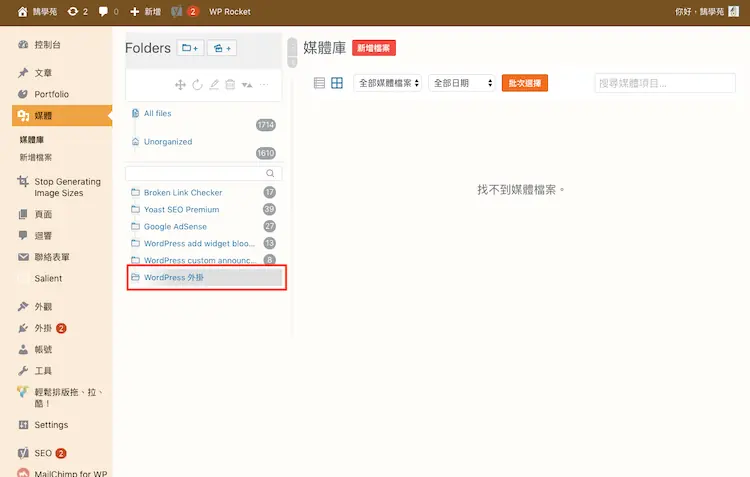Viewport: 750px width, 477px height.
Task: Select All files in folder tree
Action: click(157, 113)
